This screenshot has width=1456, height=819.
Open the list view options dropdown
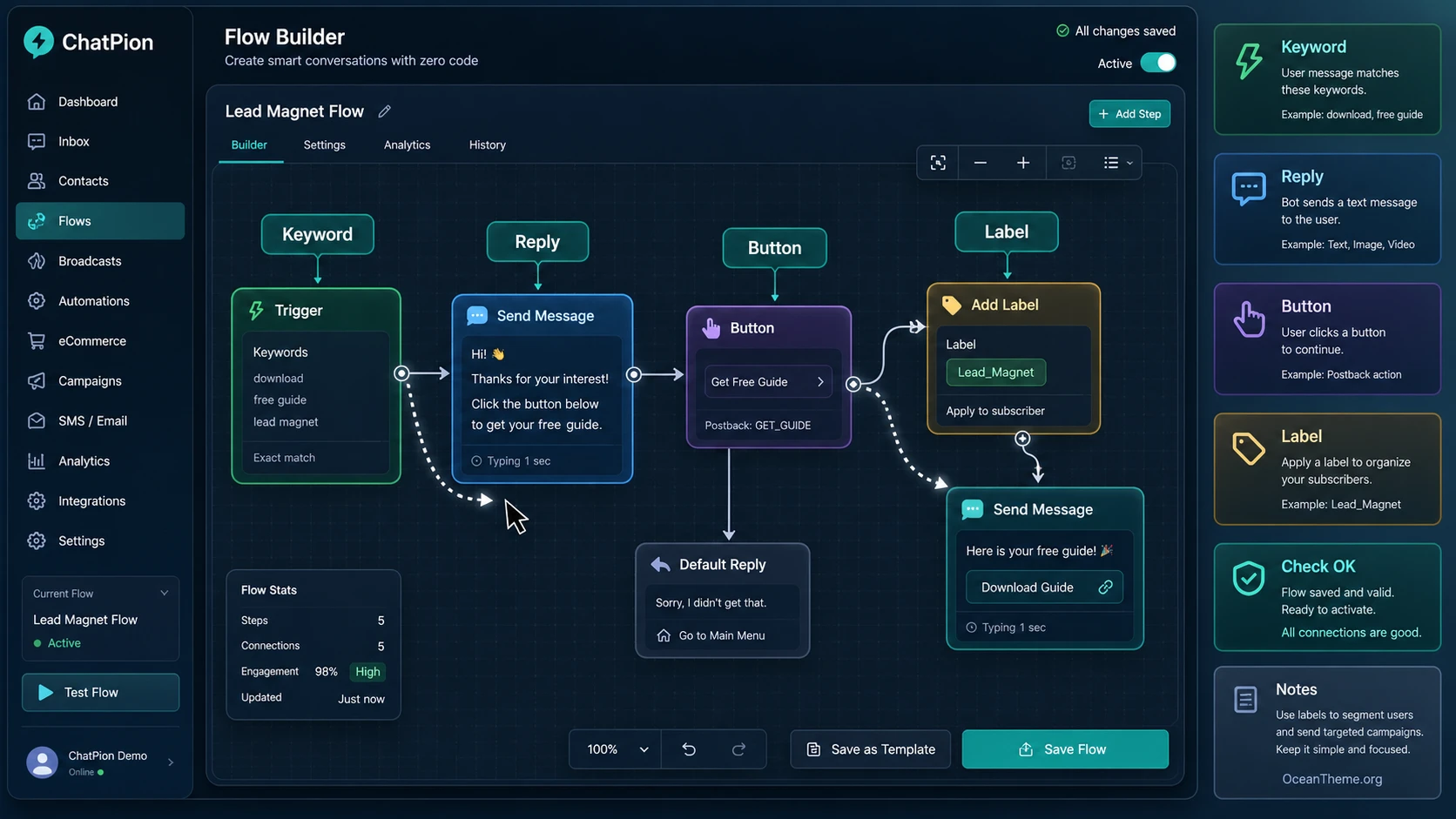(x=1118, y=163)
